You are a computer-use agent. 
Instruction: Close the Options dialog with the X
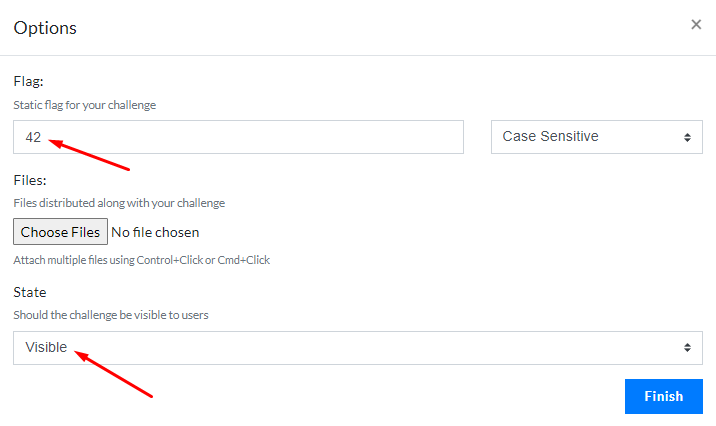(696, 25)
